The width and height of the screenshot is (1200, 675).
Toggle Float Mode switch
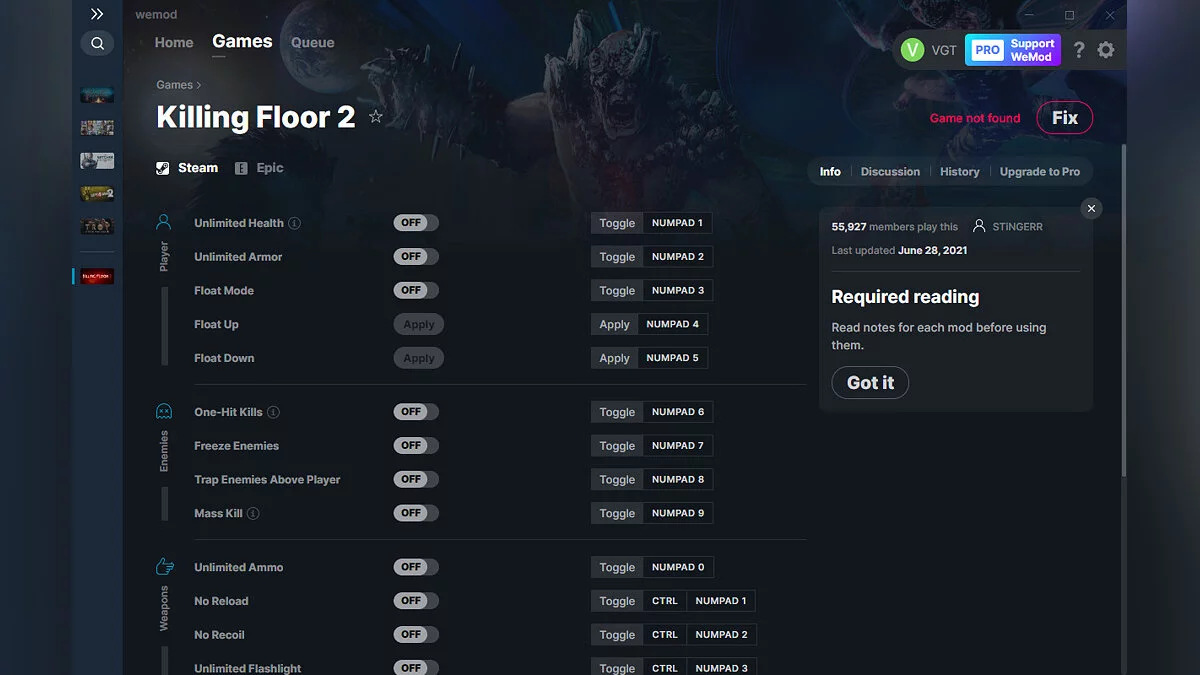point(416,290)
